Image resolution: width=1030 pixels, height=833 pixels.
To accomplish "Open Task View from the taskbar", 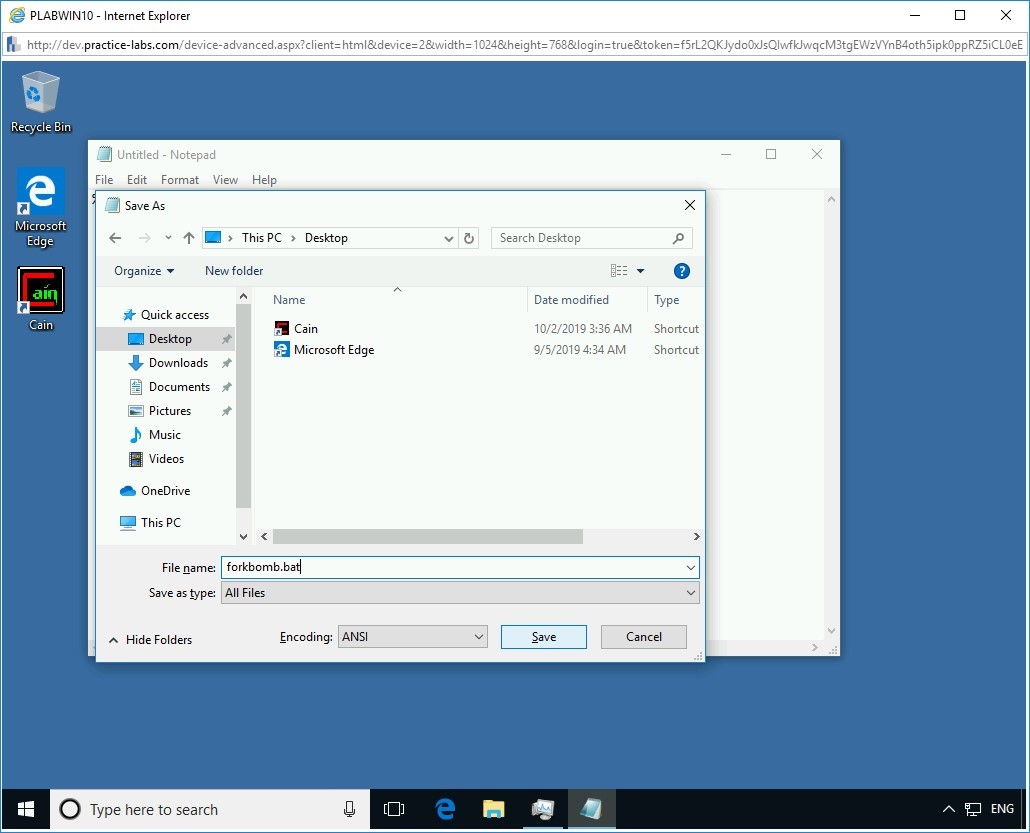I will coord(394,809).
